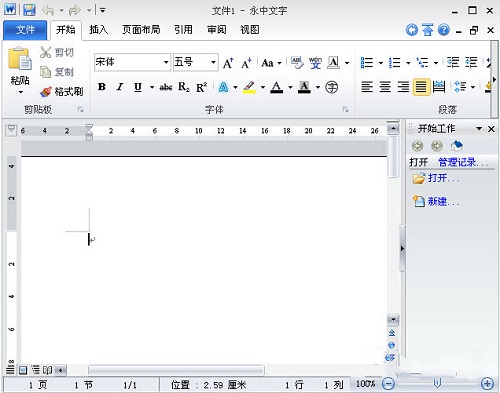The width and height of the screenshot is (500, 393).
Task: Toggle bulleted list button
Action: (x=367, y=62)
